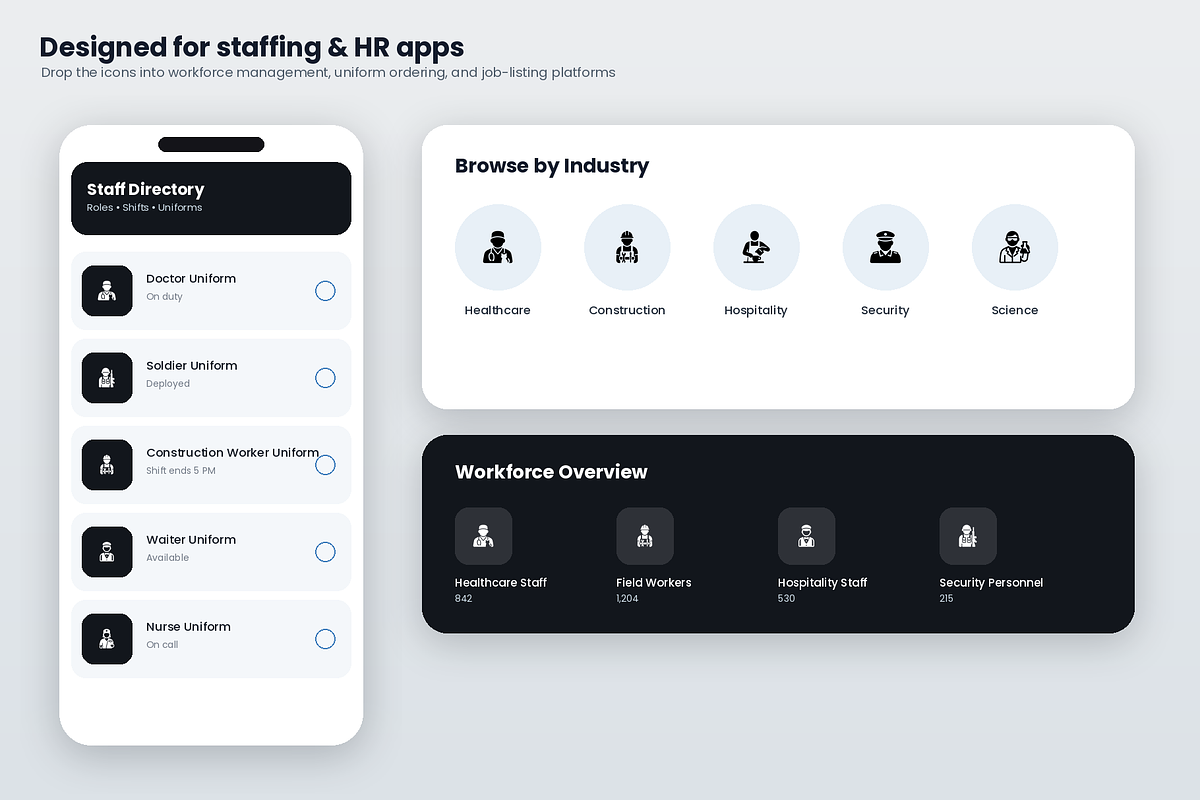The image size is (1200, 800).
Task: Click the Hospitality Staff count '530'
Action: [x=786, y=599]
